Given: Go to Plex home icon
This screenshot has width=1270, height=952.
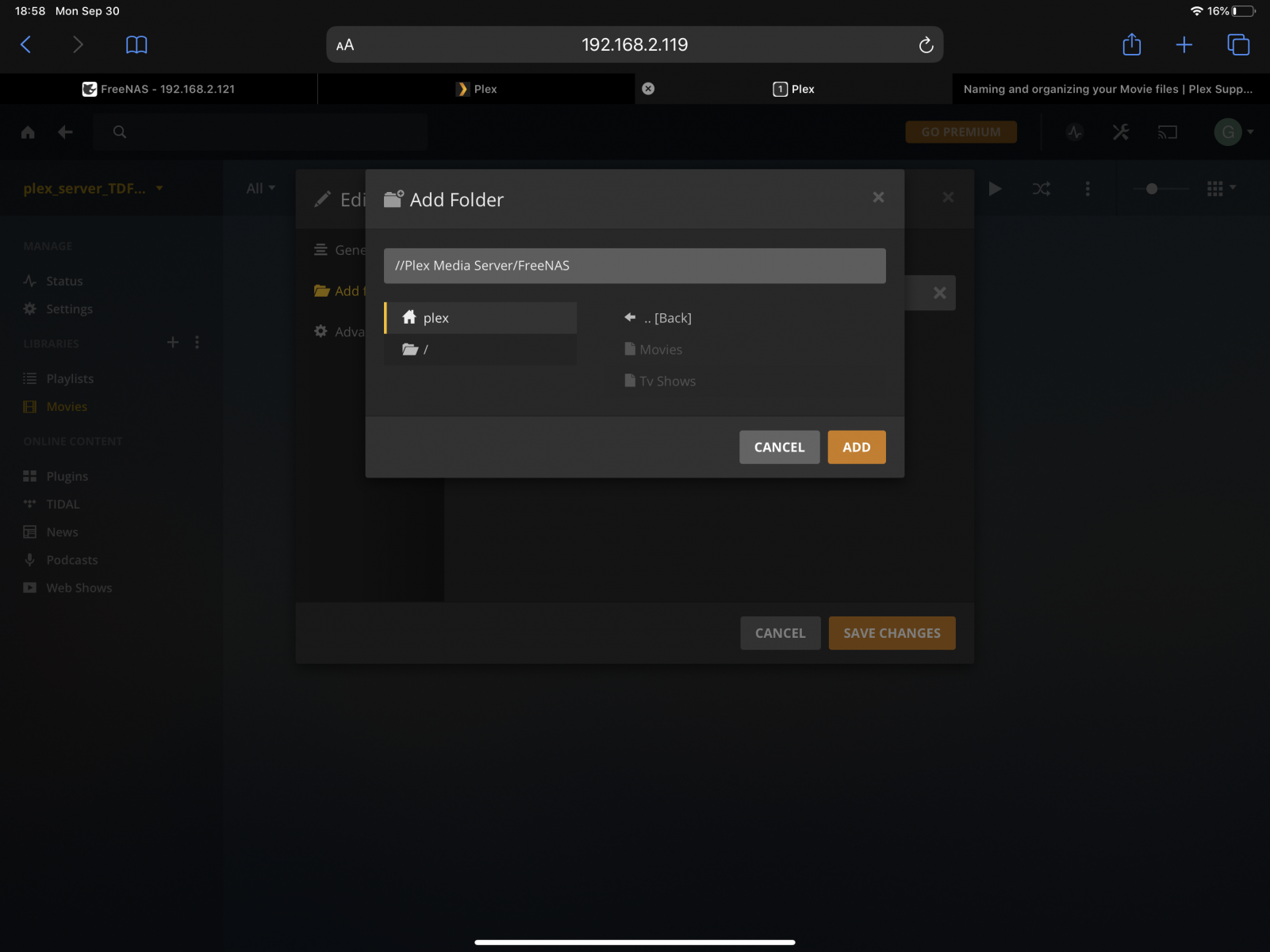Looking at the screenshot, I should coord(28,132).
